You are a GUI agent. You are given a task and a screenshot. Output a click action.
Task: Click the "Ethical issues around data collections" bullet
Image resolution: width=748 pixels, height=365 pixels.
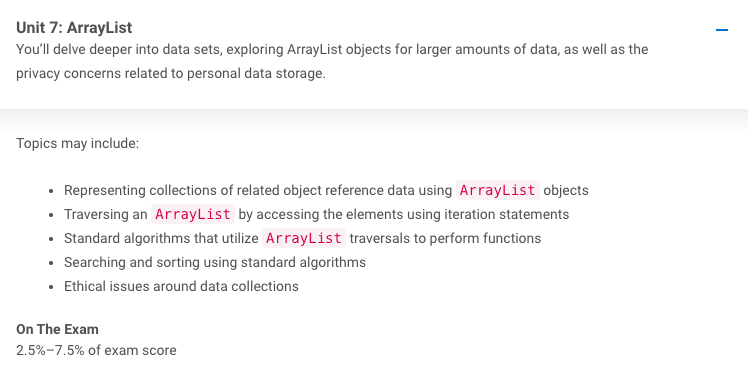pos(181,286)
